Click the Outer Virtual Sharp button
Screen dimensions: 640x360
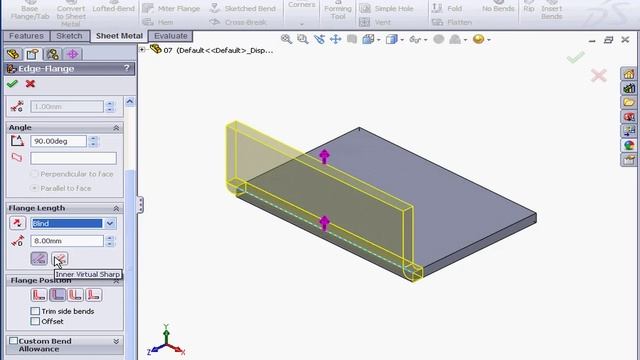[x=39, y=259]
